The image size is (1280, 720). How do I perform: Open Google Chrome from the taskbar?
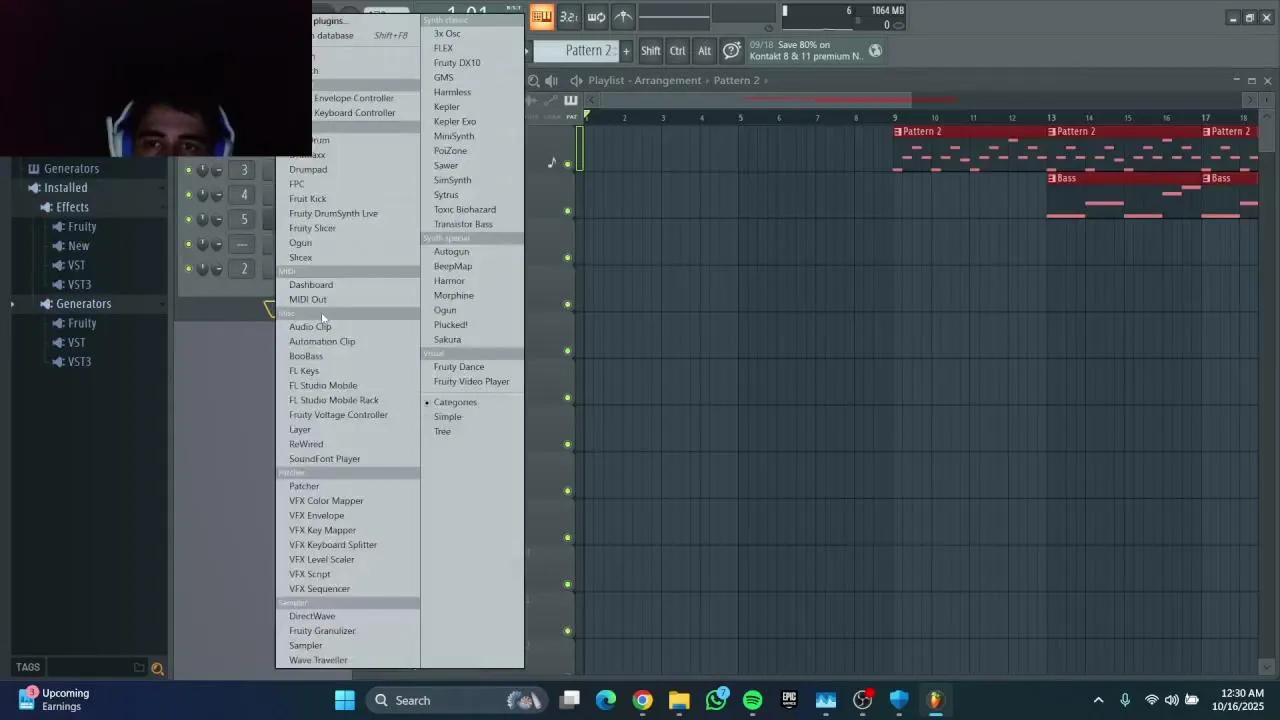tap(643, 701)
